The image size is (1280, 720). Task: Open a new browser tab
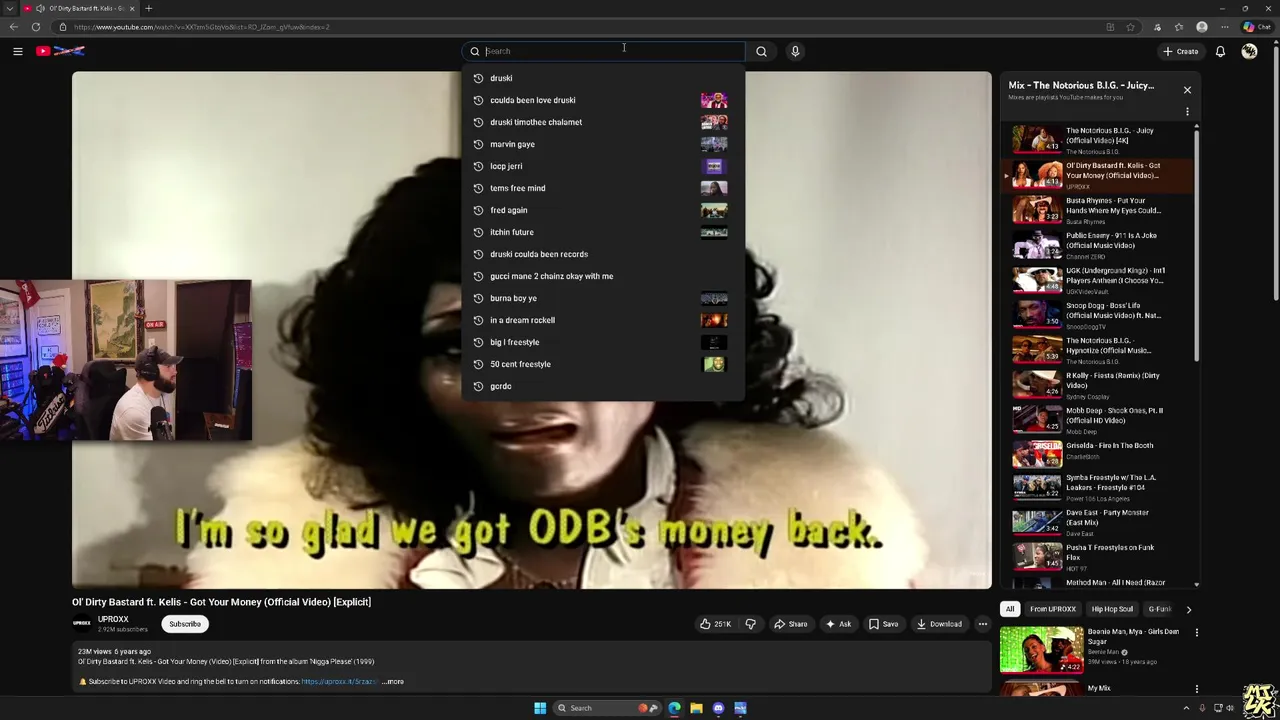148,8
